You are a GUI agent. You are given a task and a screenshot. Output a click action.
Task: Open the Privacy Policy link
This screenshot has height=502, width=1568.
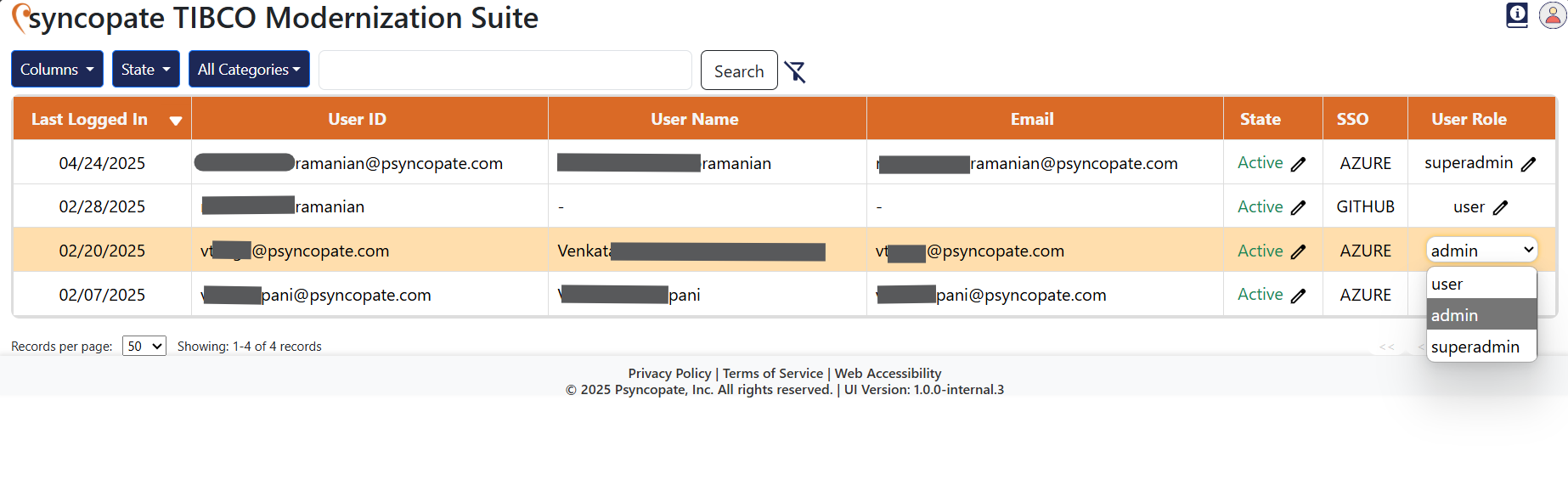coord(669,373)
